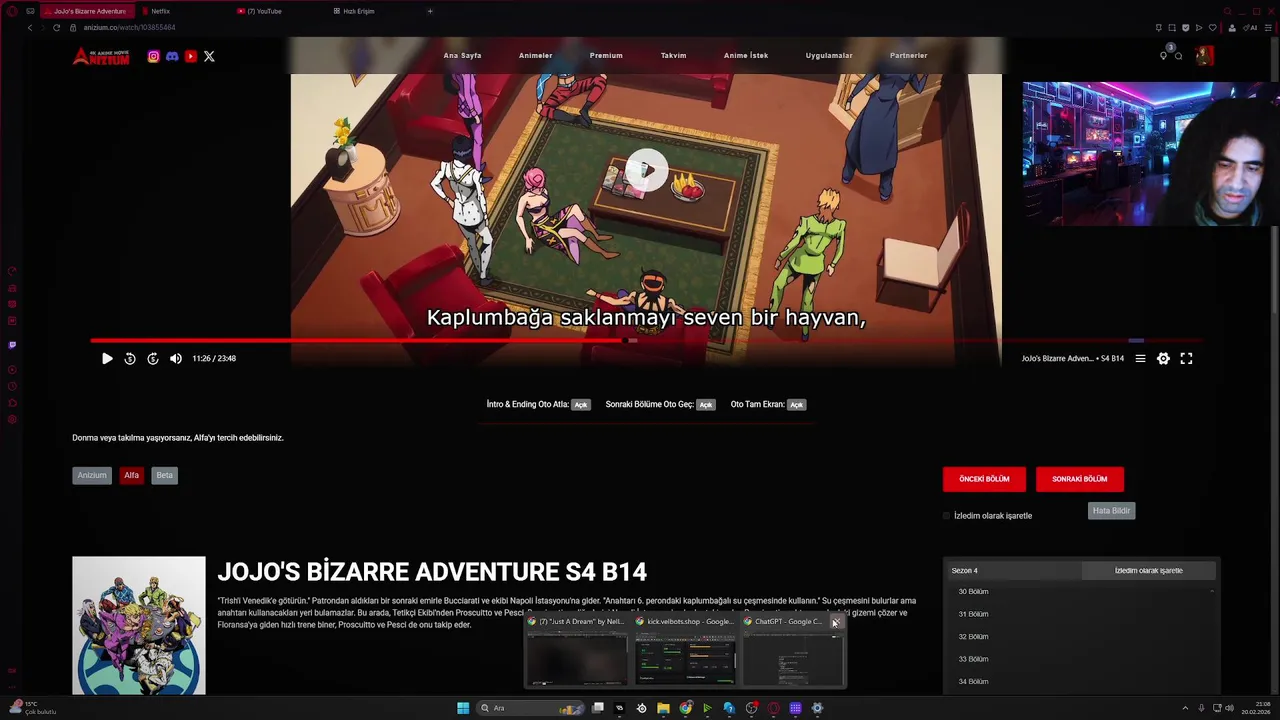The width and height of the screenshot is (1280, 720).
Task: Open the notifications bell with badge 3
Action: 1164,54
